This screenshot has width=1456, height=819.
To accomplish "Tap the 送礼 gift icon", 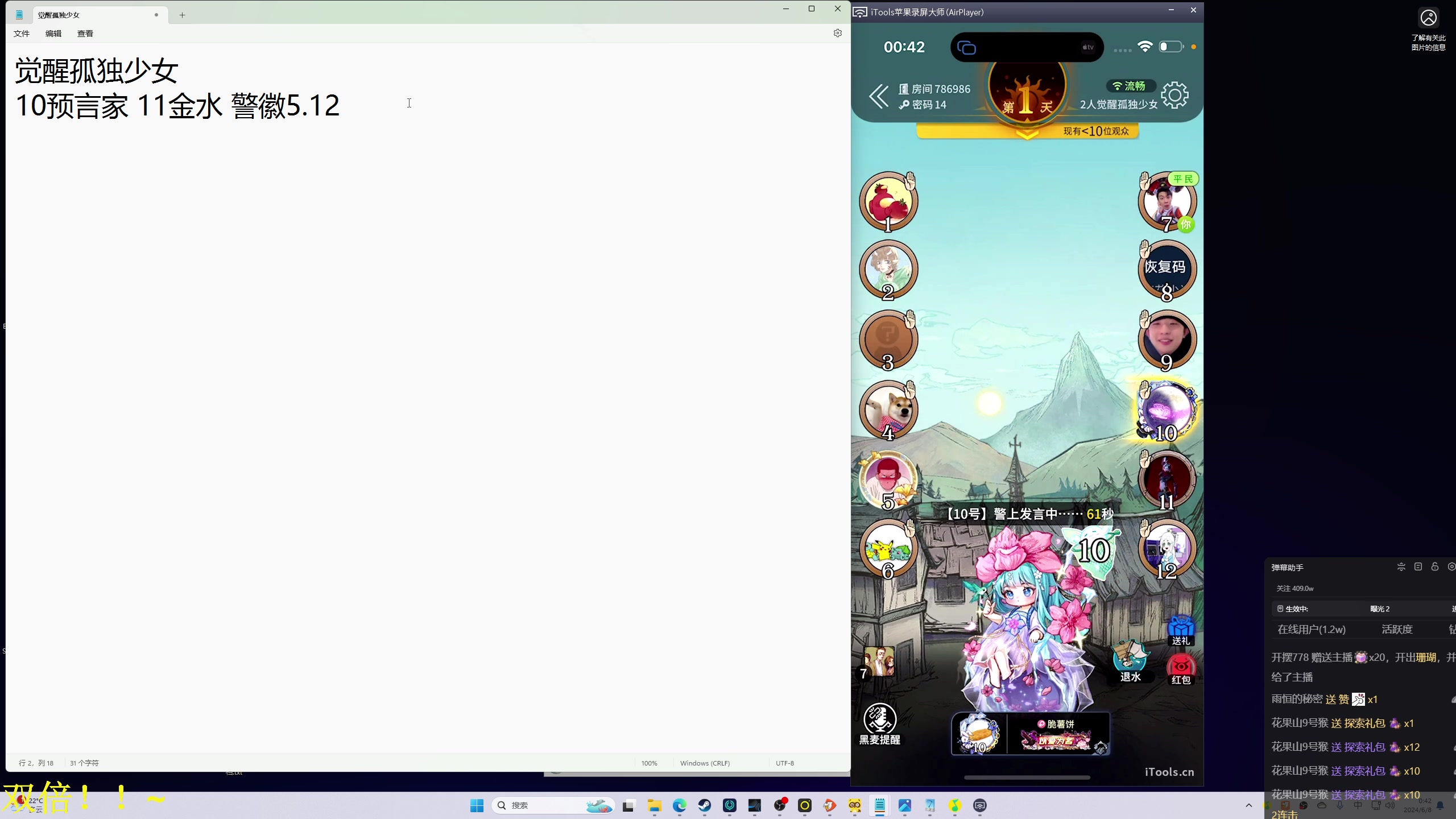I will 1181,630.
